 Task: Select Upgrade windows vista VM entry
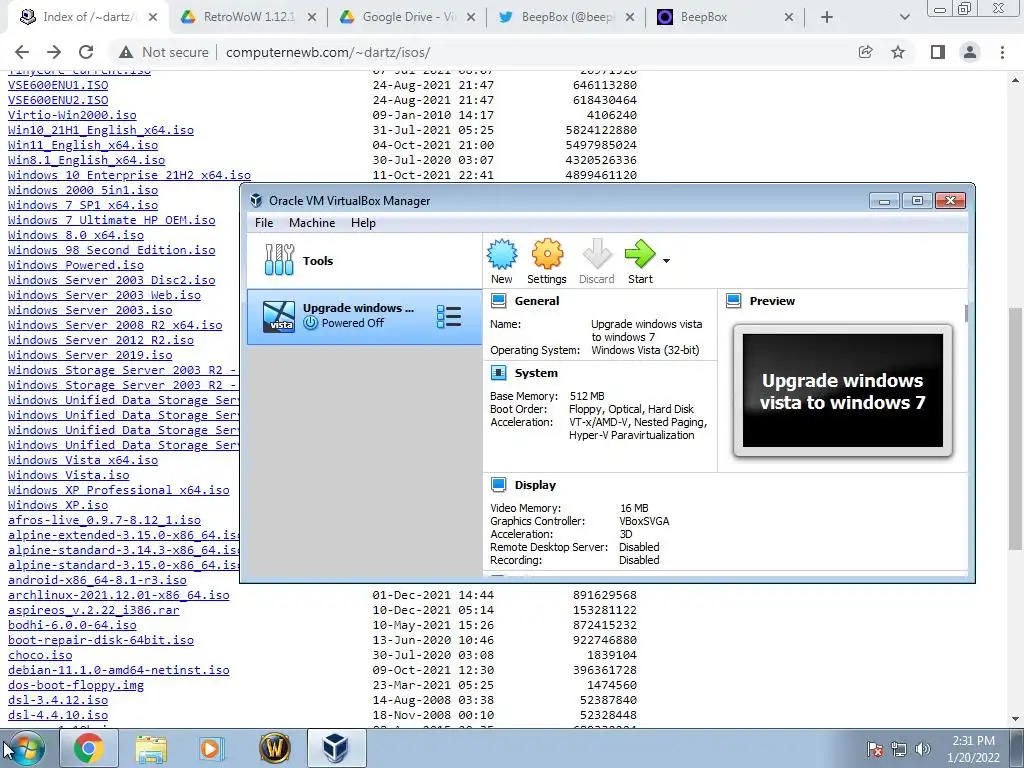coord(364,317)
